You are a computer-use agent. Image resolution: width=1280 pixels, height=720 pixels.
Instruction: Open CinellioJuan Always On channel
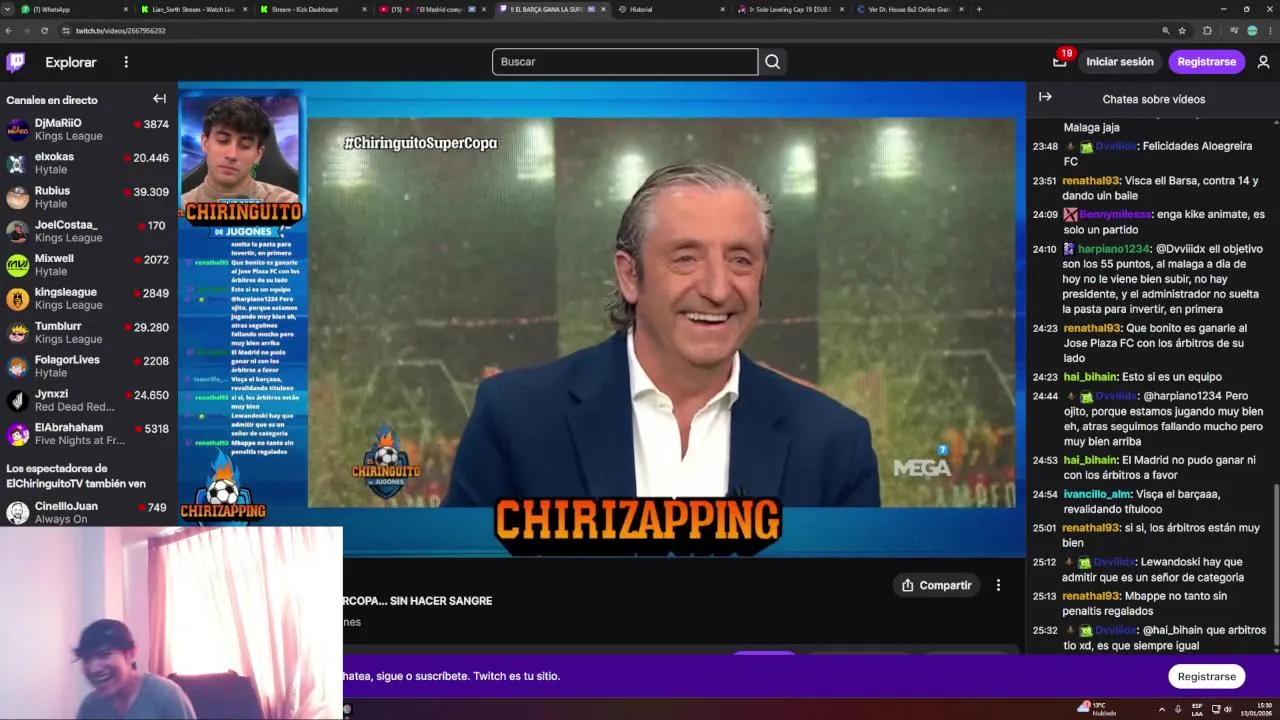88,513
